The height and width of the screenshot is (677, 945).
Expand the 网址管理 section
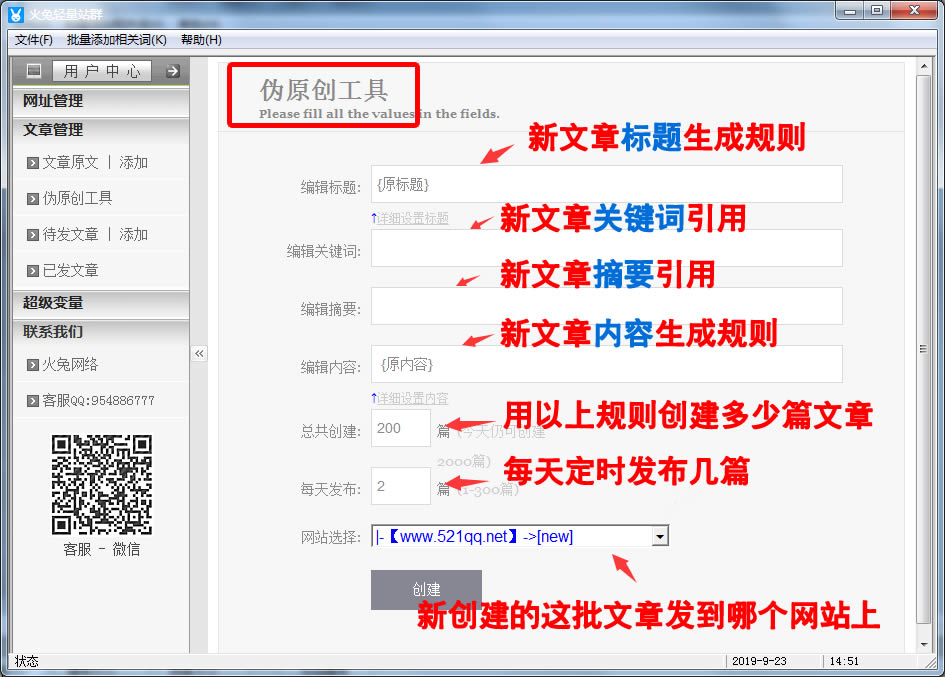[x=100, y=101]
